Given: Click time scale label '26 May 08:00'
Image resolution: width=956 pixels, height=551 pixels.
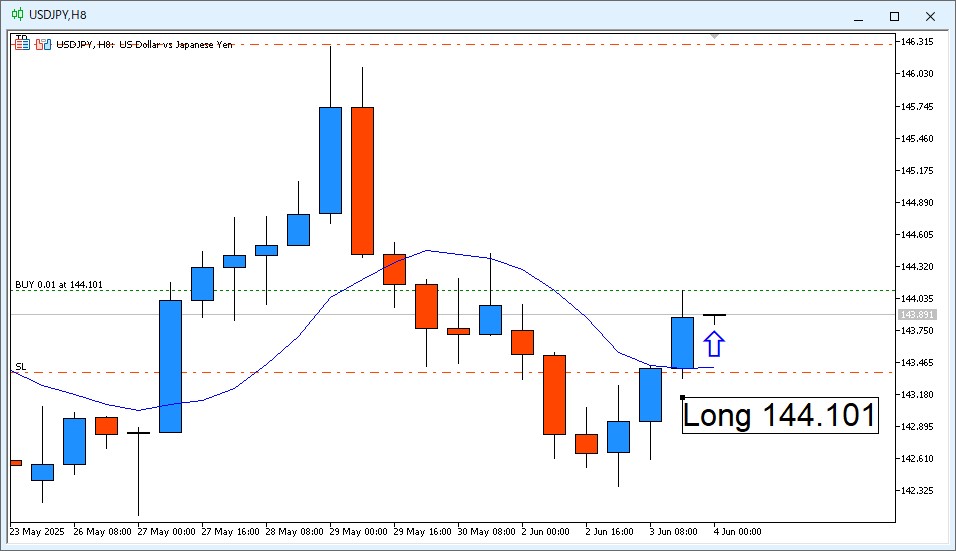Looking at the screenshot, I should pyautogui.click(x=102, y=531).
